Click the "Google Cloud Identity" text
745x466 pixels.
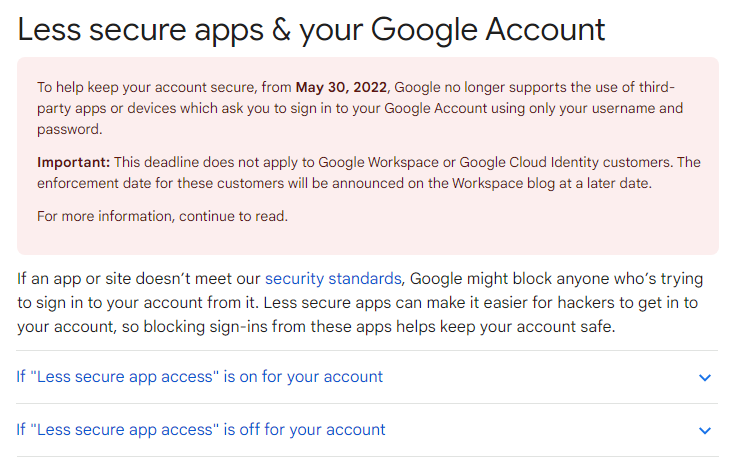pyautogui.click(x=529, y=162)
